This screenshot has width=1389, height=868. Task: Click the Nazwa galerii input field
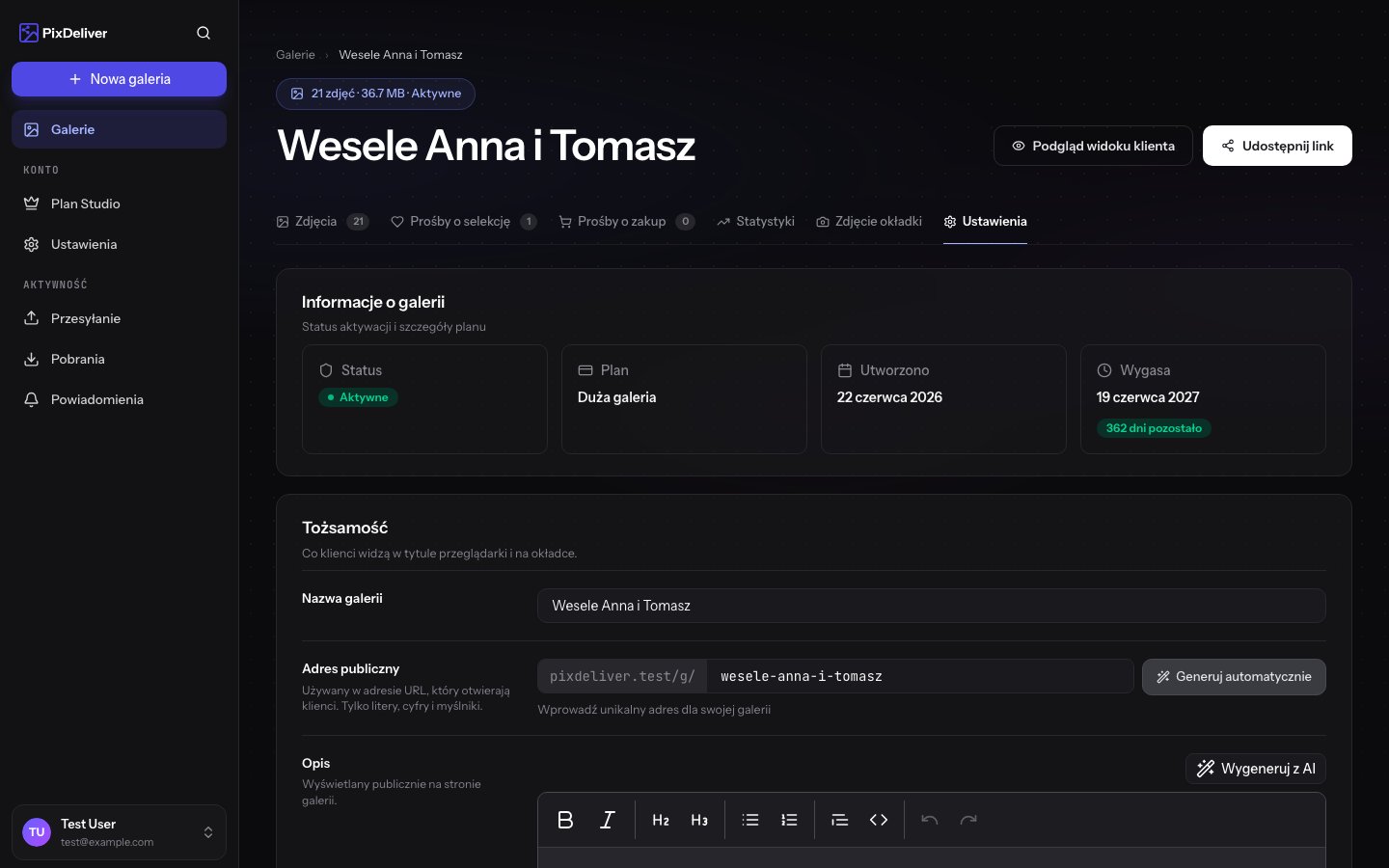point(931,606)
